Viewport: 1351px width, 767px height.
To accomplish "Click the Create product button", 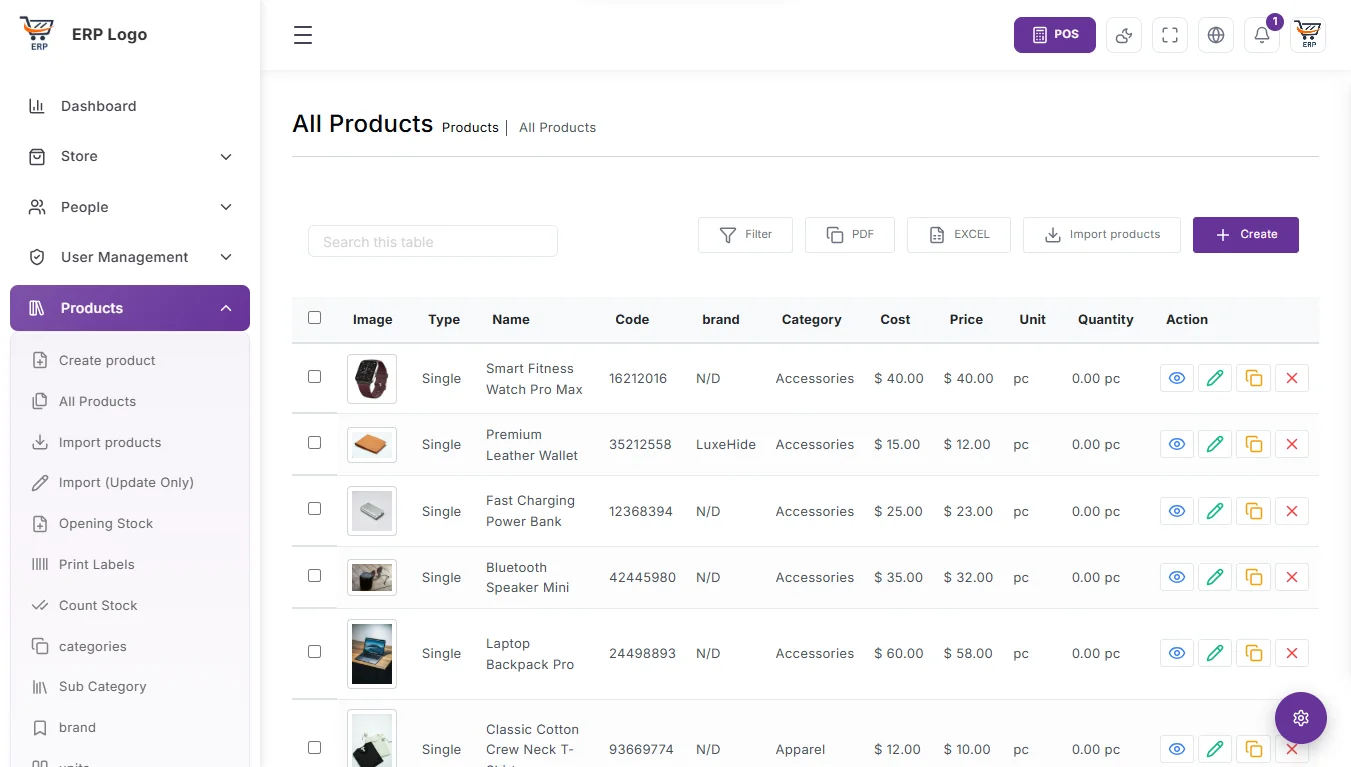I will tap(1246, 235).
